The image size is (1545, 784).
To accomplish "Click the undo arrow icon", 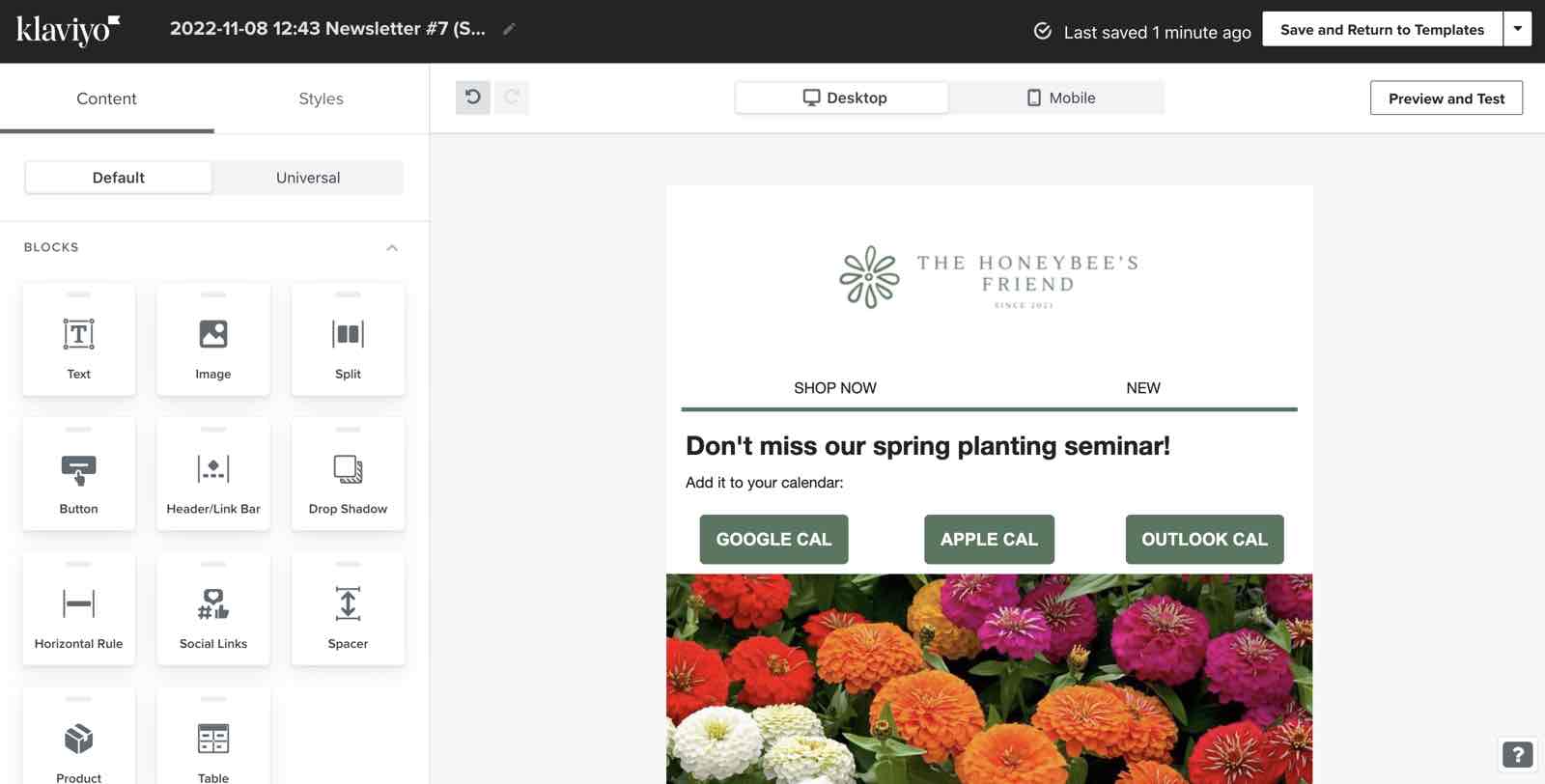I will (x=473, y=98).
